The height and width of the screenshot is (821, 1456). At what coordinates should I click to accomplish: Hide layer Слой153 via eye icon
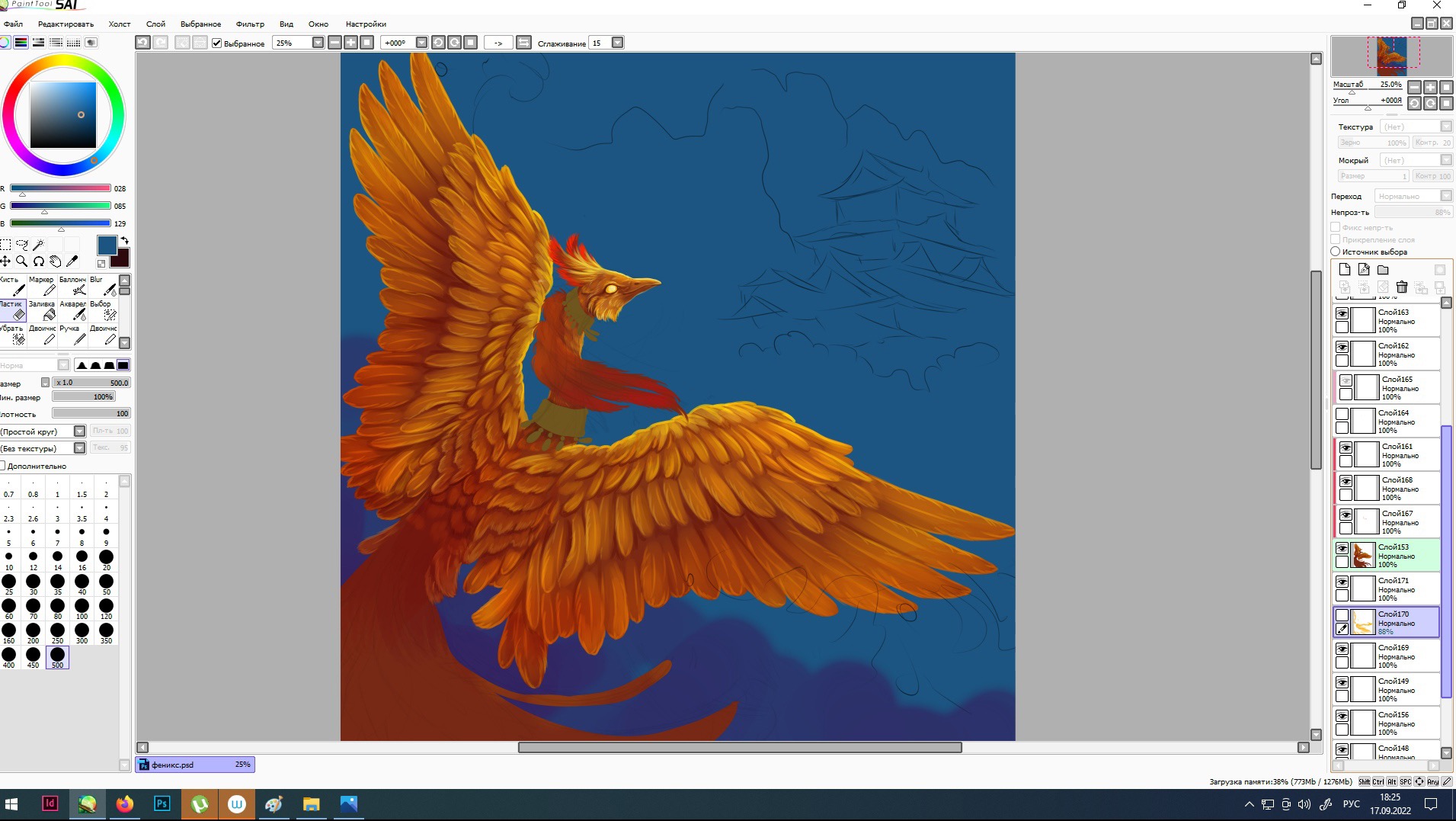click(x=1342, y=548)
